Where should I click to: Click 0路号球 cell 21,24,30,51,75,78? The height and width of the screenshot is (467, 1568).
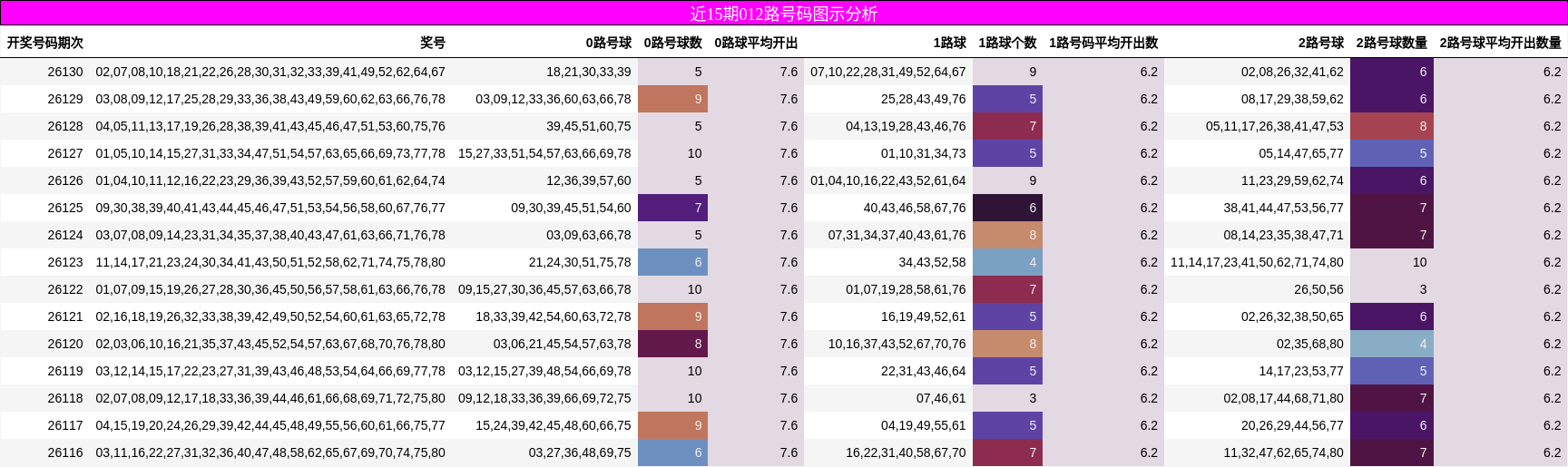click(580, 262)
